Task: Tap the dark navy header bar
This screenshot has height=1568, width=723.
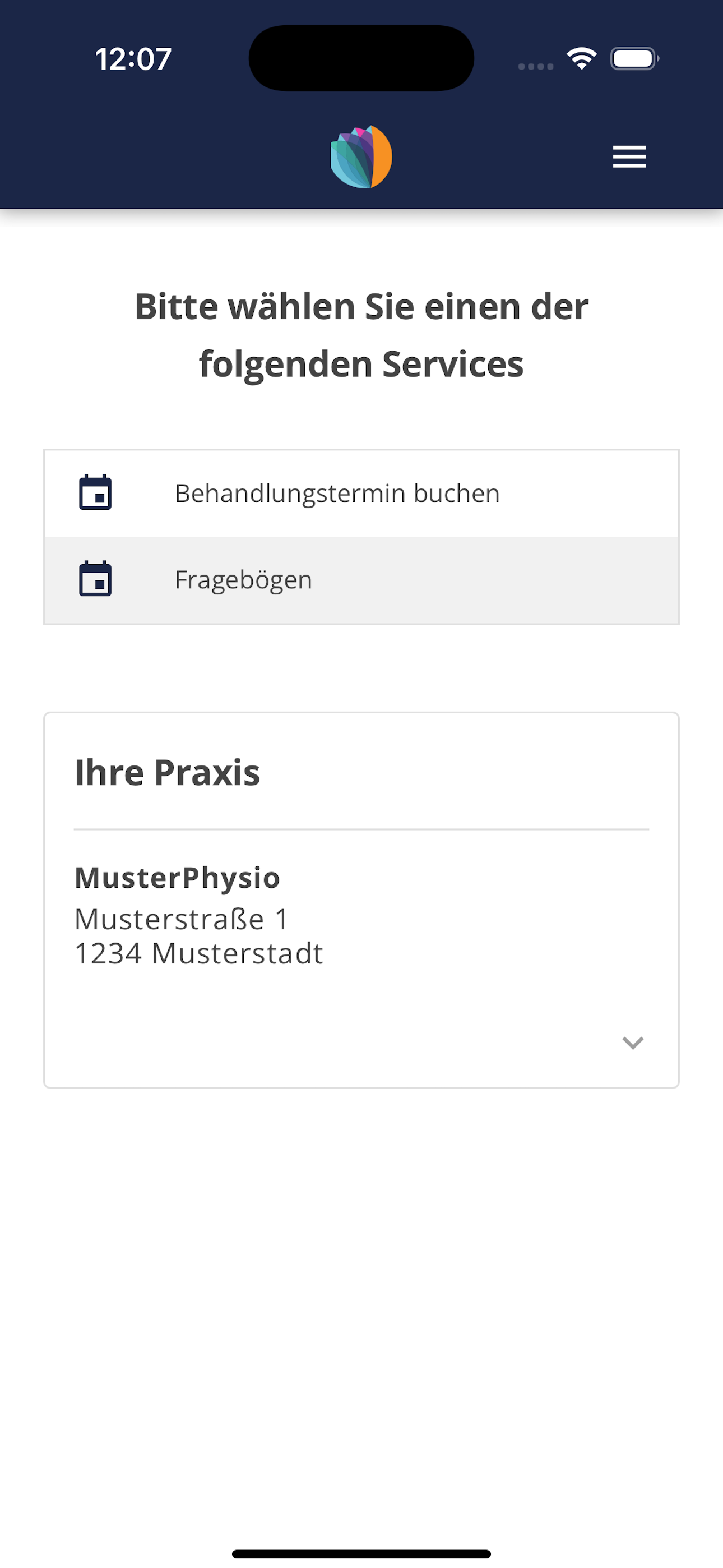Action: point(183,157)
